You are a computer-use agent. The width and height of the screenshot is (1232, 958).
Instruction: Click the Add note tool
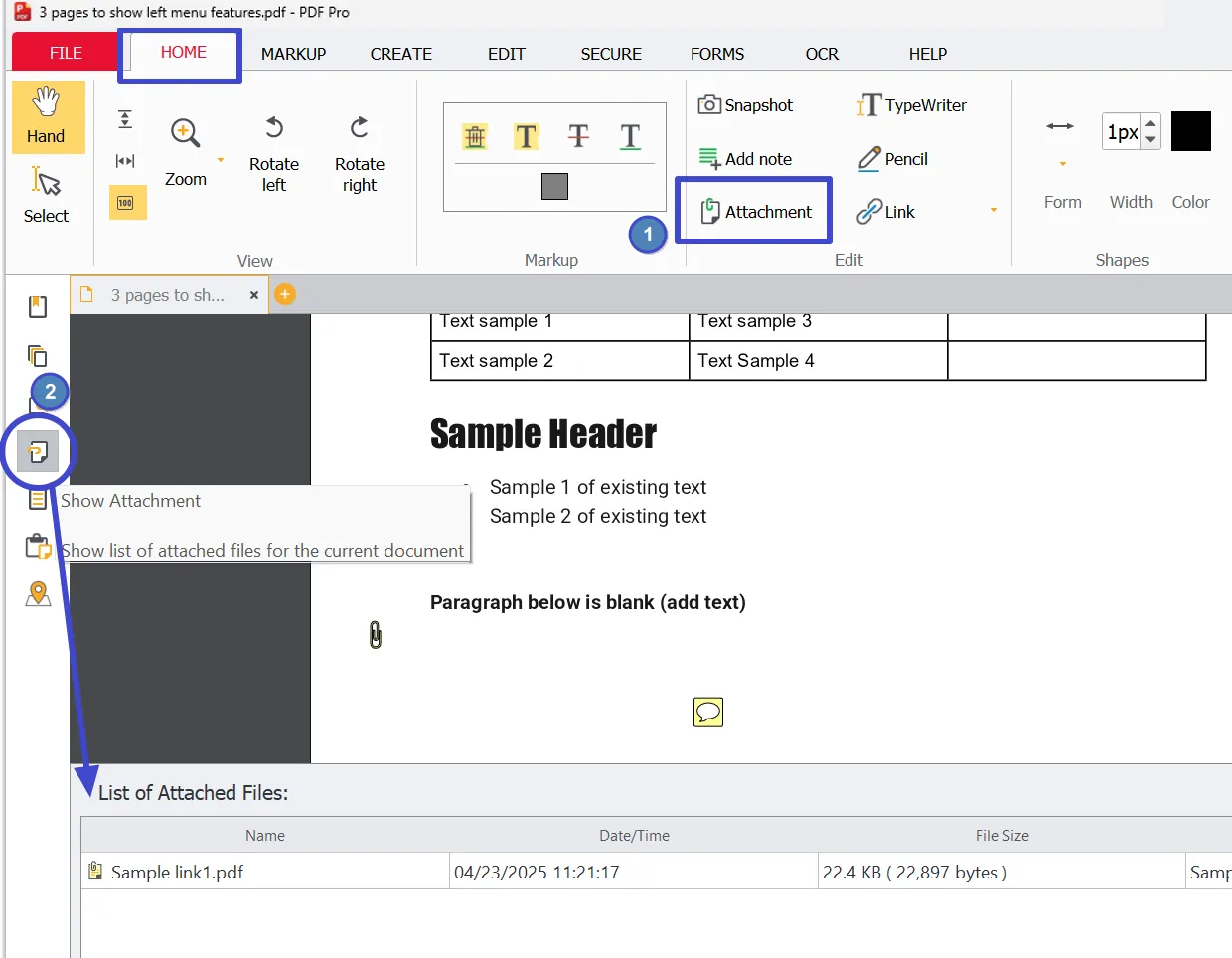(745, 159)
